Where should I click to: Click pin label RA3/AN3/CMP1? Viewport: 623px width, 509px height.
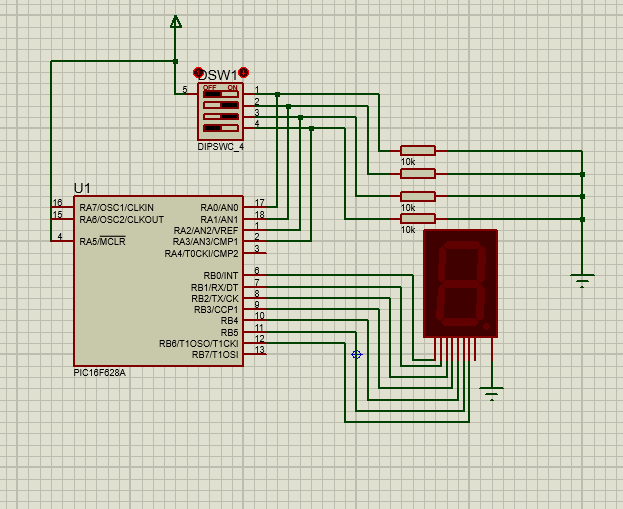205,242
